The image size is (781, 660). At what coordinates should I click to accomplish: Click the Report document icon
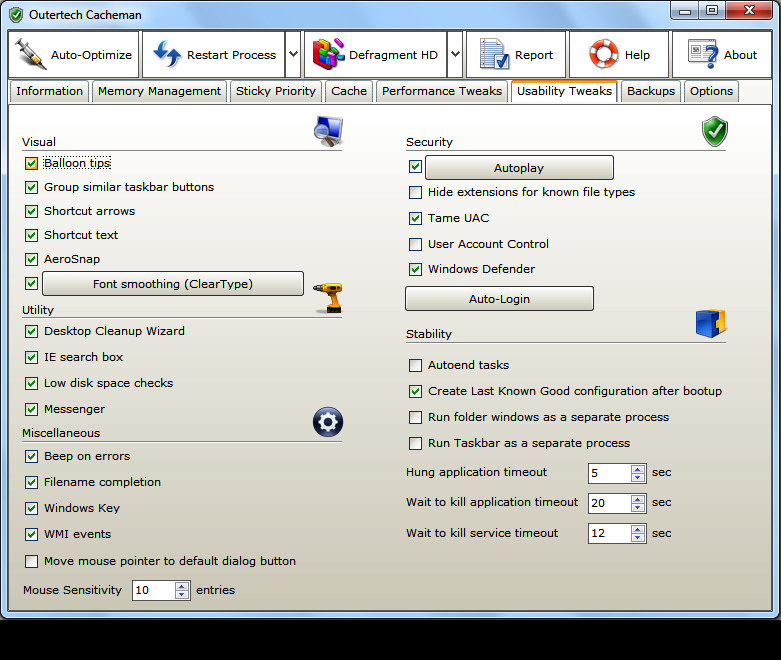(x=494, y=54)
